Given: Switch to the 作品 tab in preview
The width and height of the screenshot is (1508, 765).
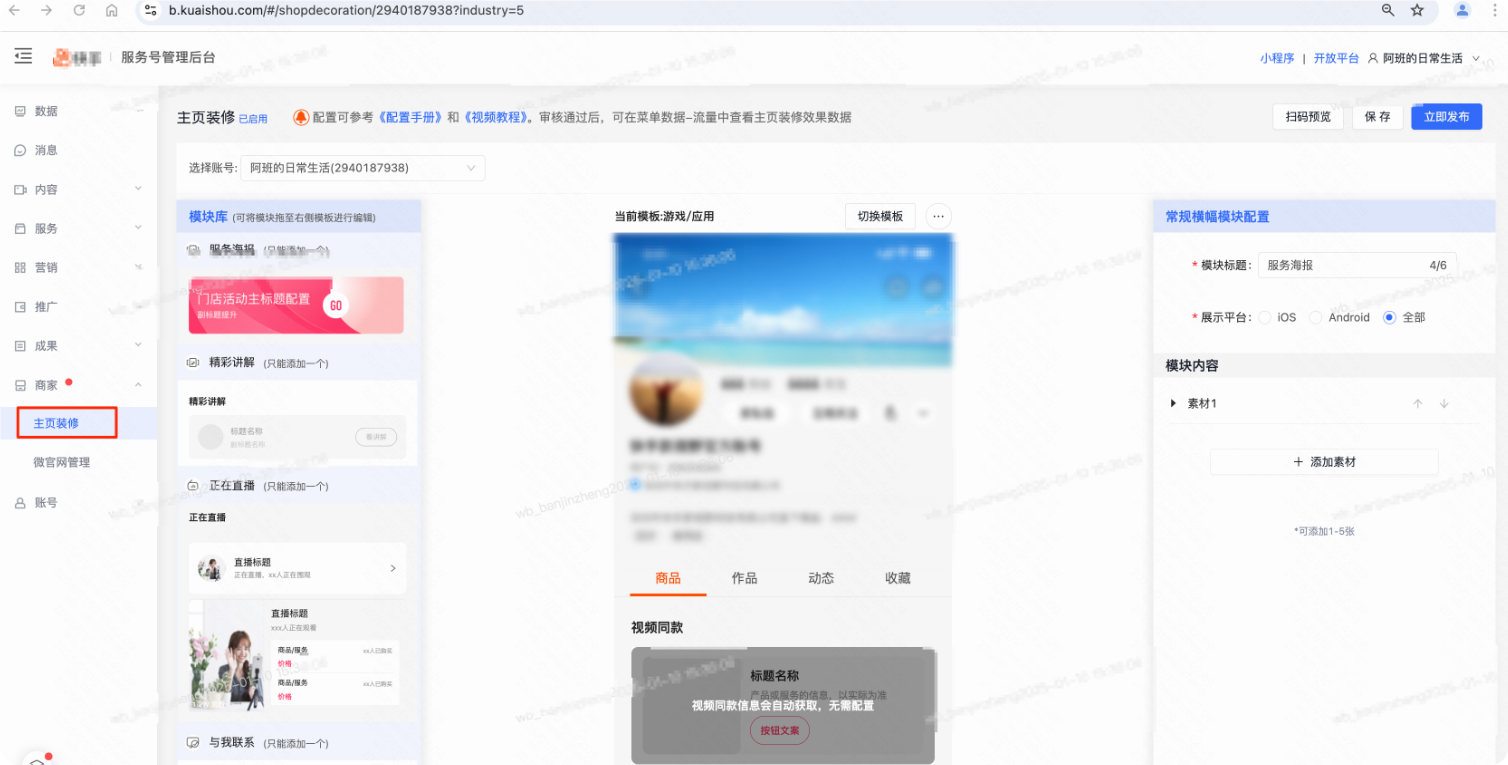Looking at the screenshot, I should (x=744, y=578).
